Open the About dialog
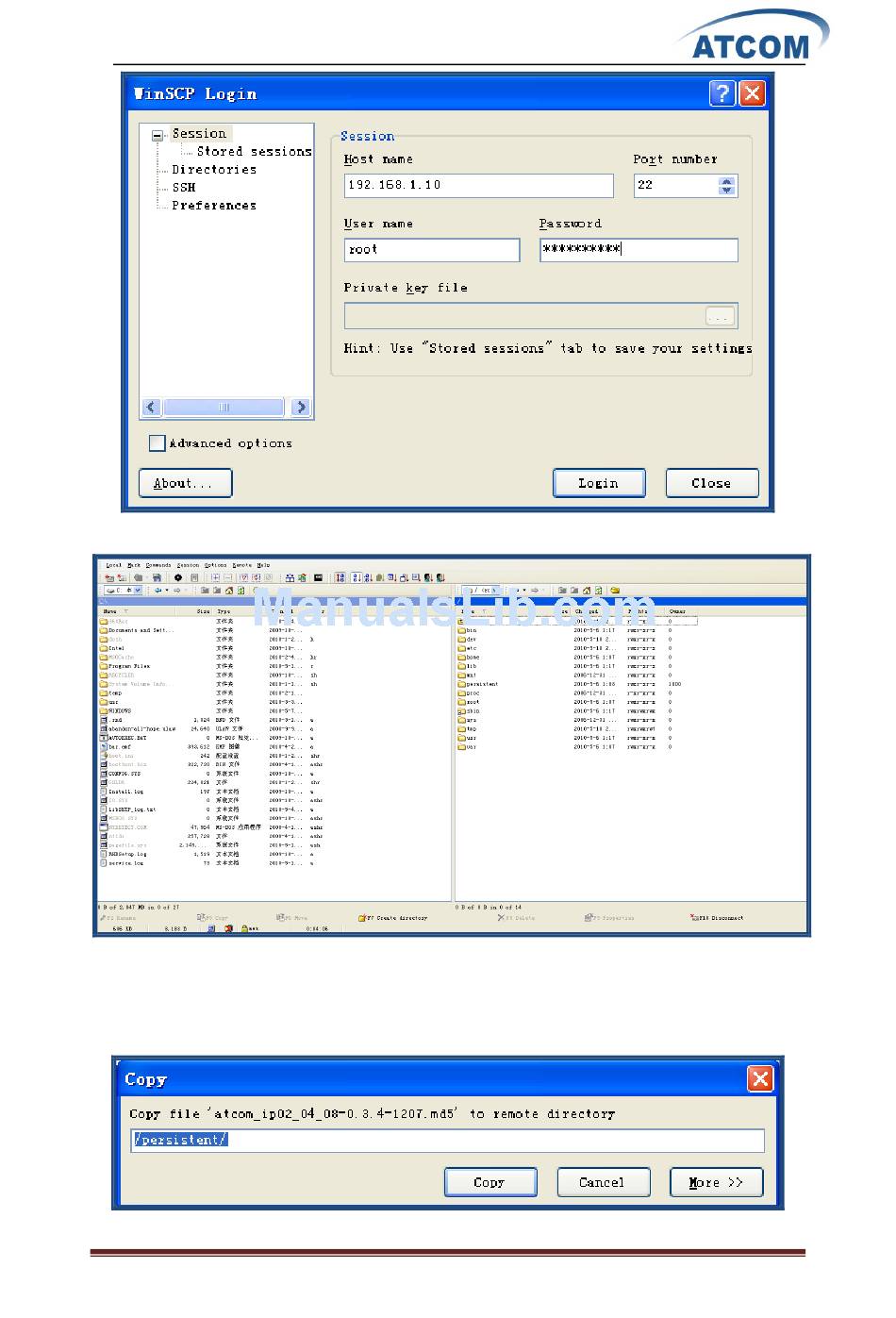Viewport: 896px width, 1318px height. click(x=185, y=483)
